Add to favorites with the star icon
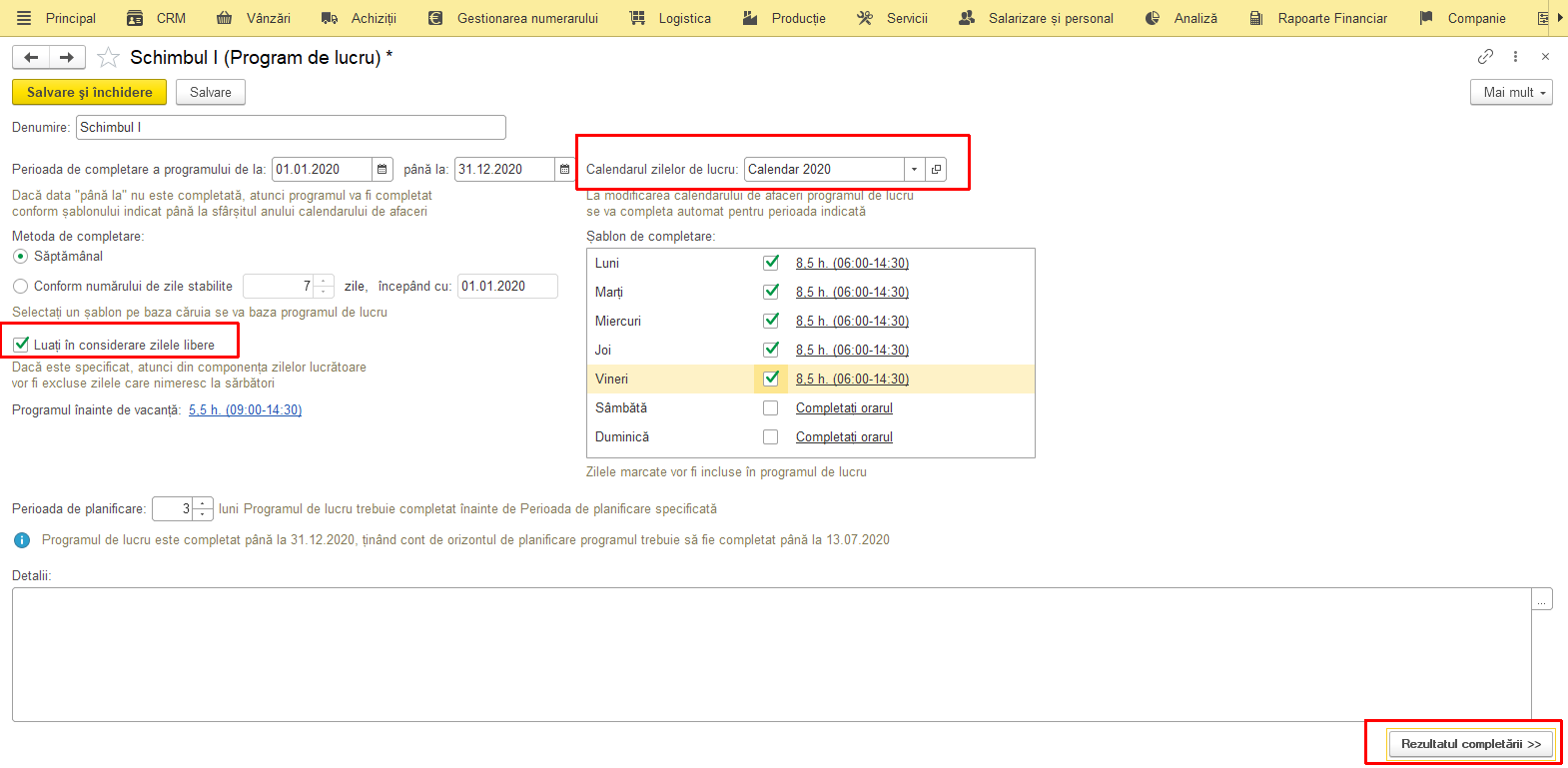 pyautogui.click(x=108, y=58)
